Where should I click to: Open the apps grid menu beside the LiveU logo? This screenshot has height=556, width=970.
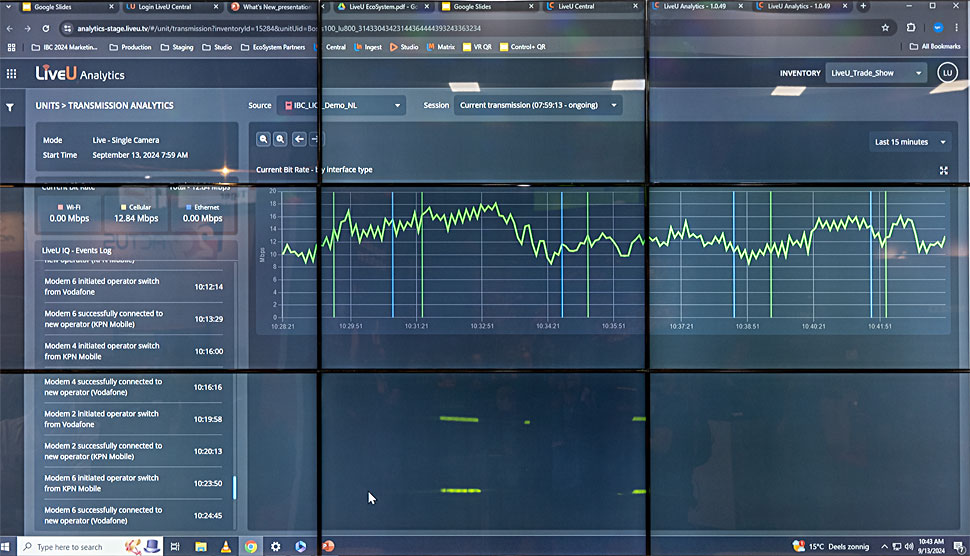pyautogui.click(x=11, y=74)
